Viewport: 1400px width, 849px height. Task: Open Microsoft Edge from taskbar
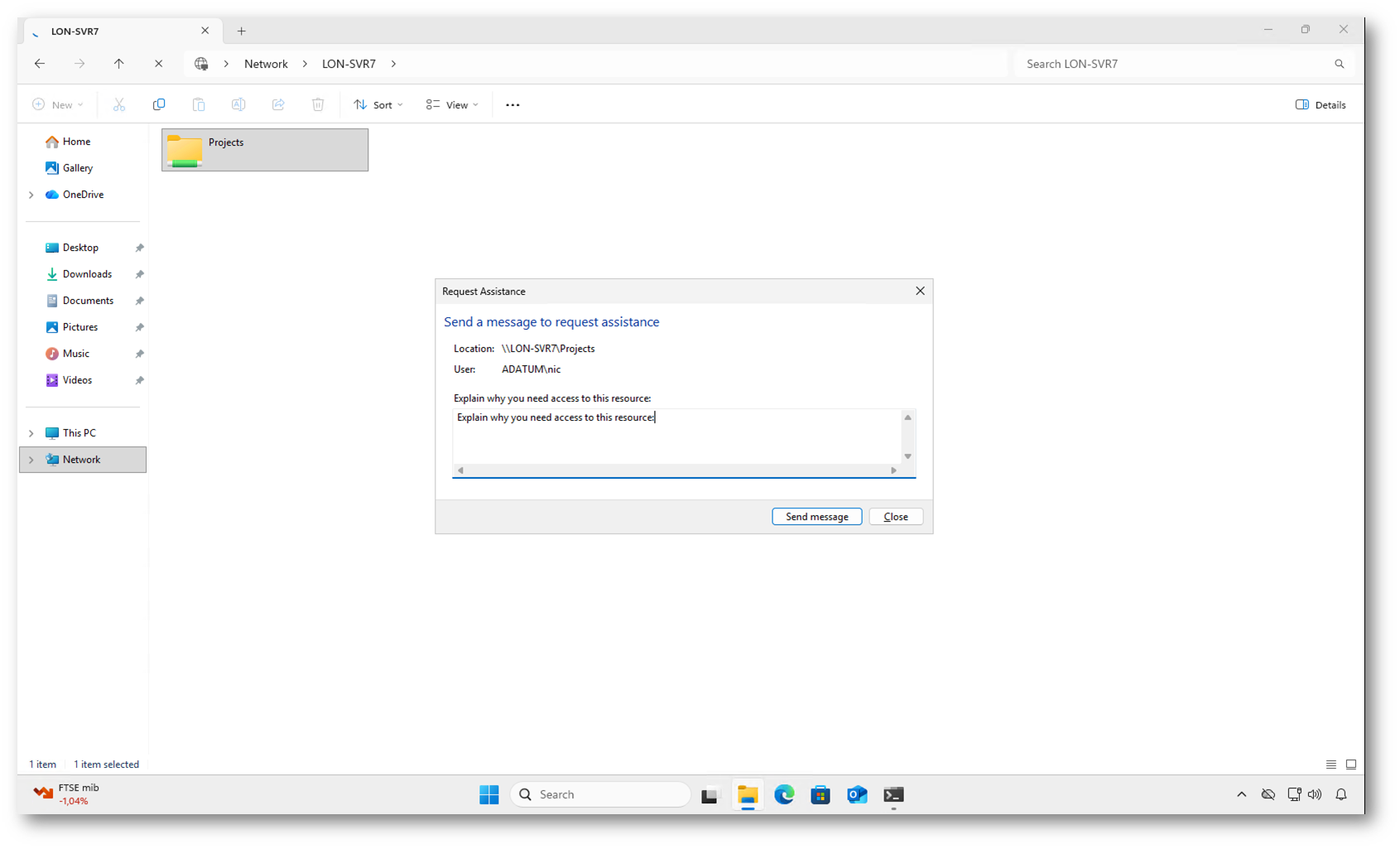pos(784,795)
